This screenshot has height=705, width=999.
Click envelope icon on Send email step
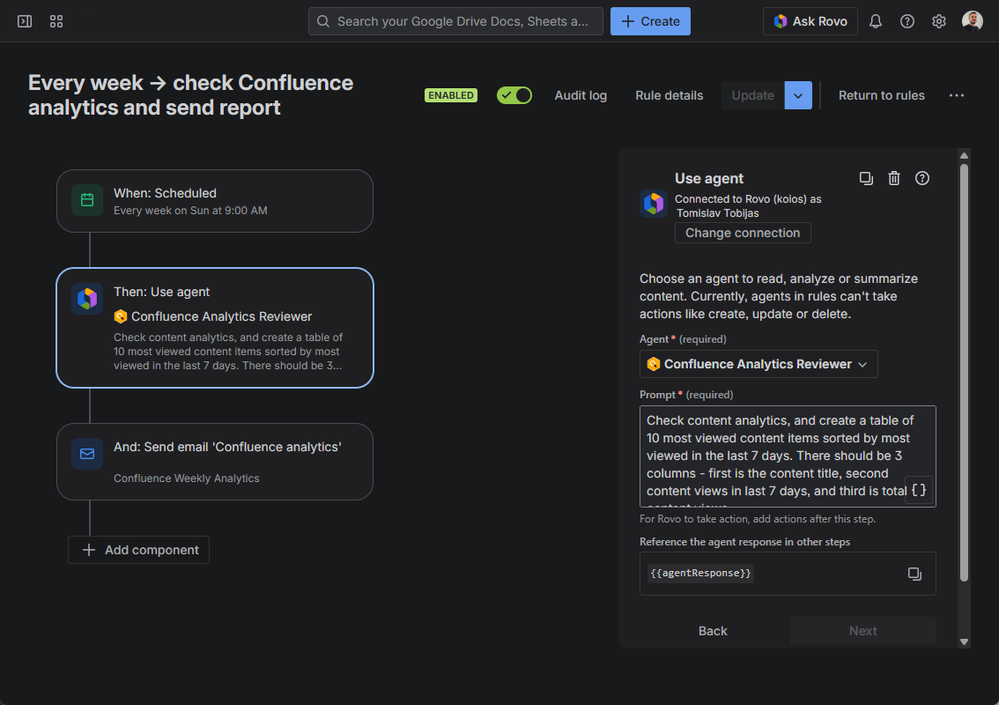[x=87, y=454]
